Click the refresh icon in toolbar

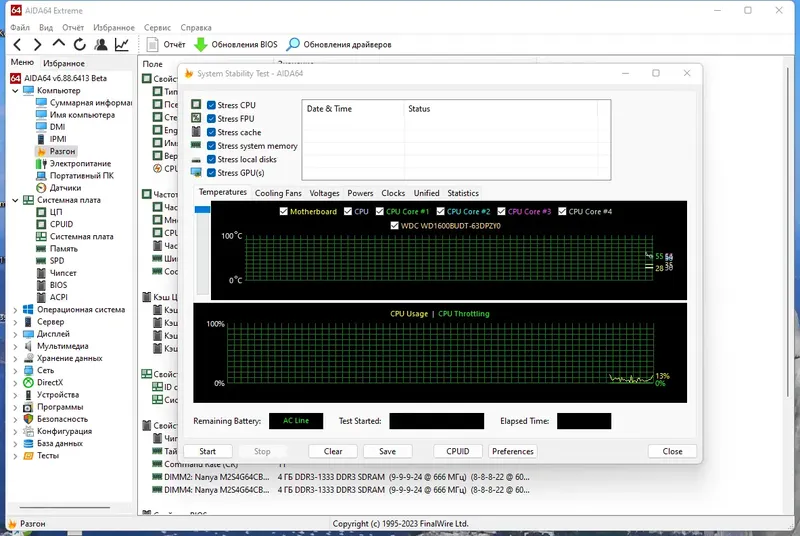click(x=80, y=45)
